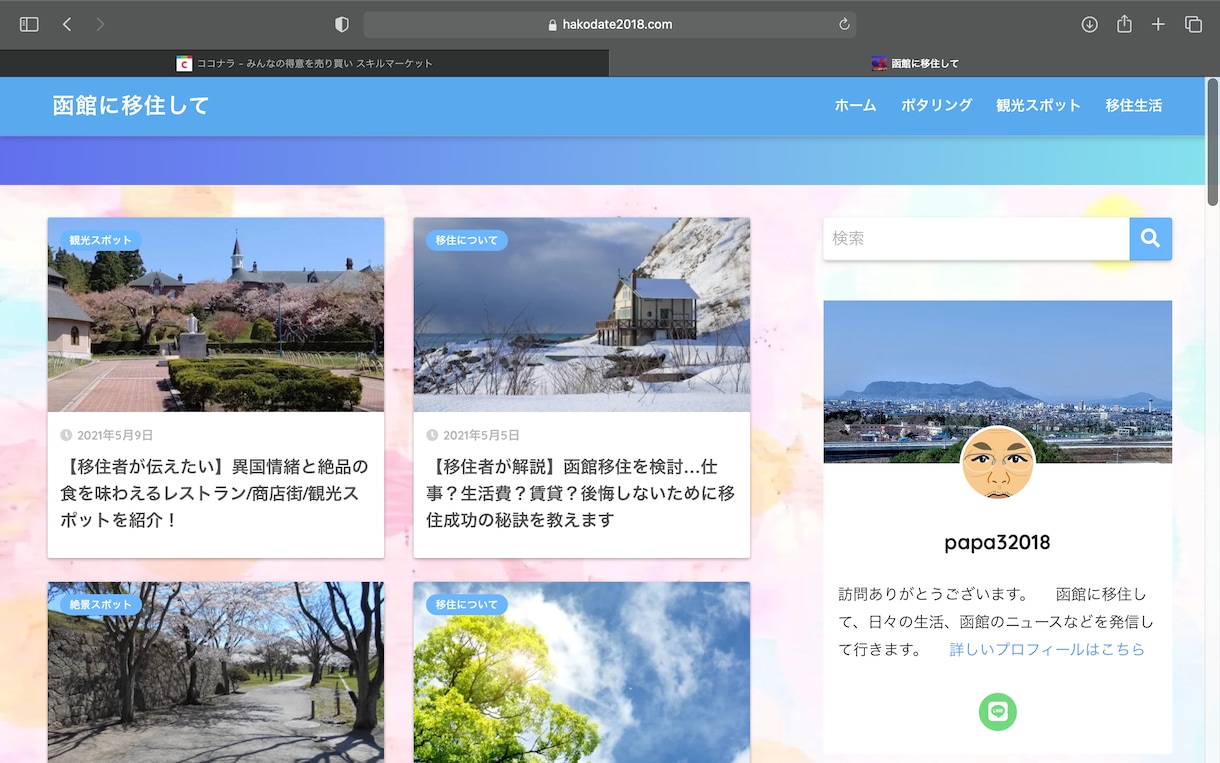The width and height of the screenshot is (1220, 763).
Task: Open the Safari share menu
Action: 1124,23
